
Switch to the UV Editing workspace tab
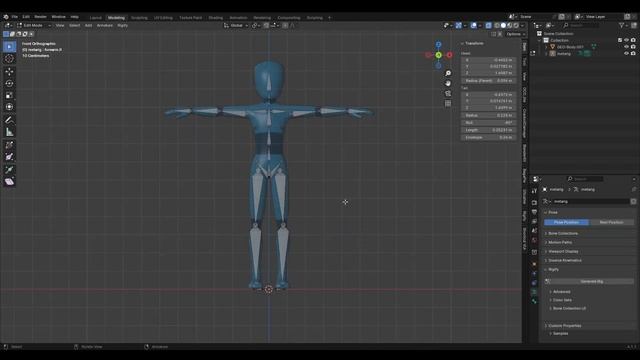tap(163, 18)
